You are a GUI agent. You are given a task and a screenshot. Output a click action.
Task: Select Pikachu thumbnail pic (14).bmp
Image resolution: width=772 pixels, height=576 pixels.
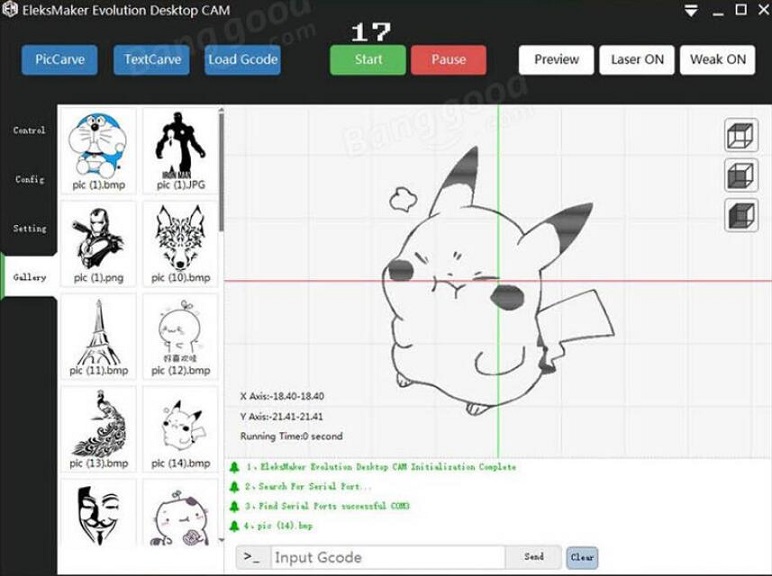(x=181, y=429)
